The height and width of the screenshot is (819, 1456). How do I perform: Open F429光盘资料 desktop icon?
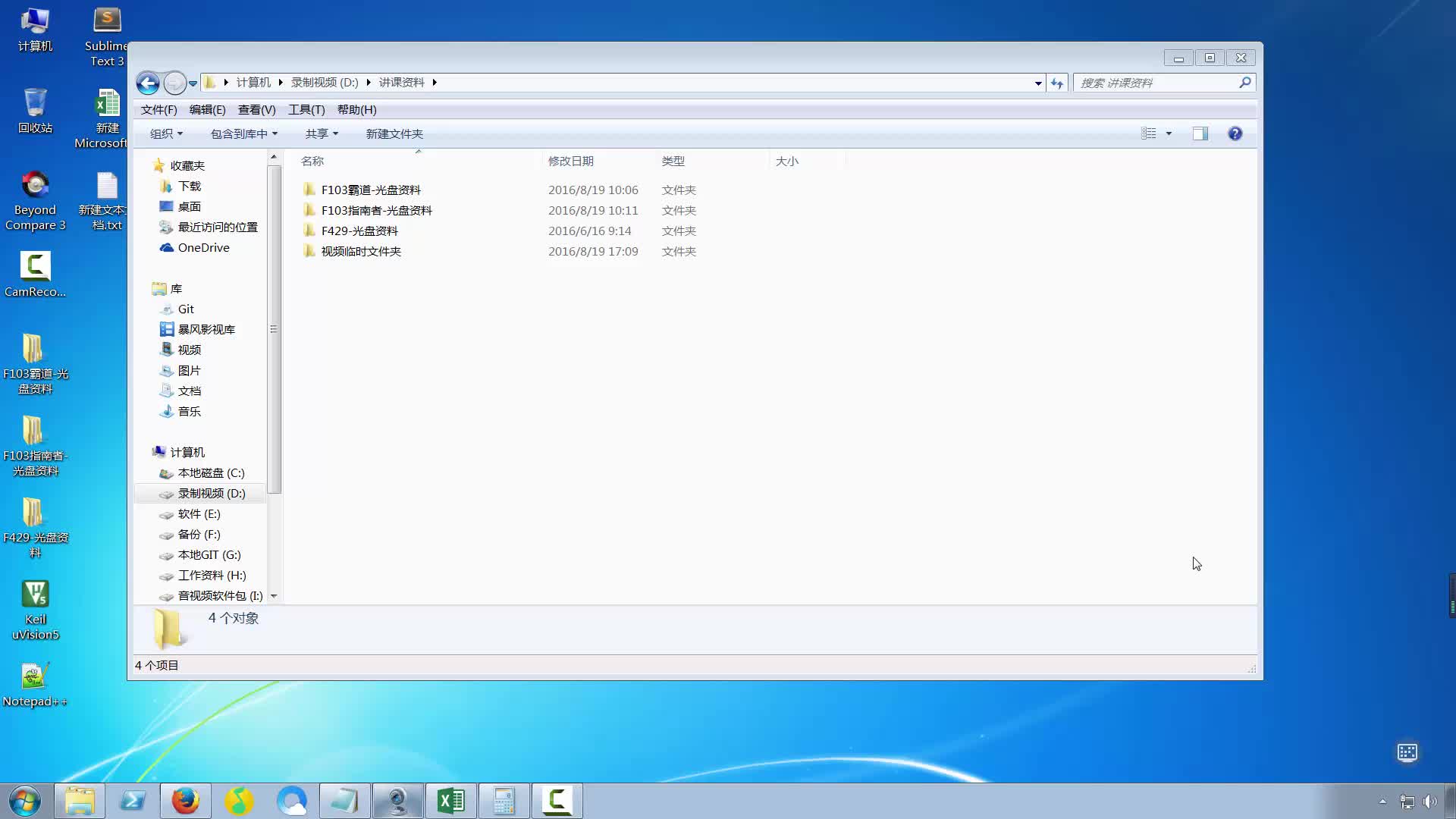(35, 511)
